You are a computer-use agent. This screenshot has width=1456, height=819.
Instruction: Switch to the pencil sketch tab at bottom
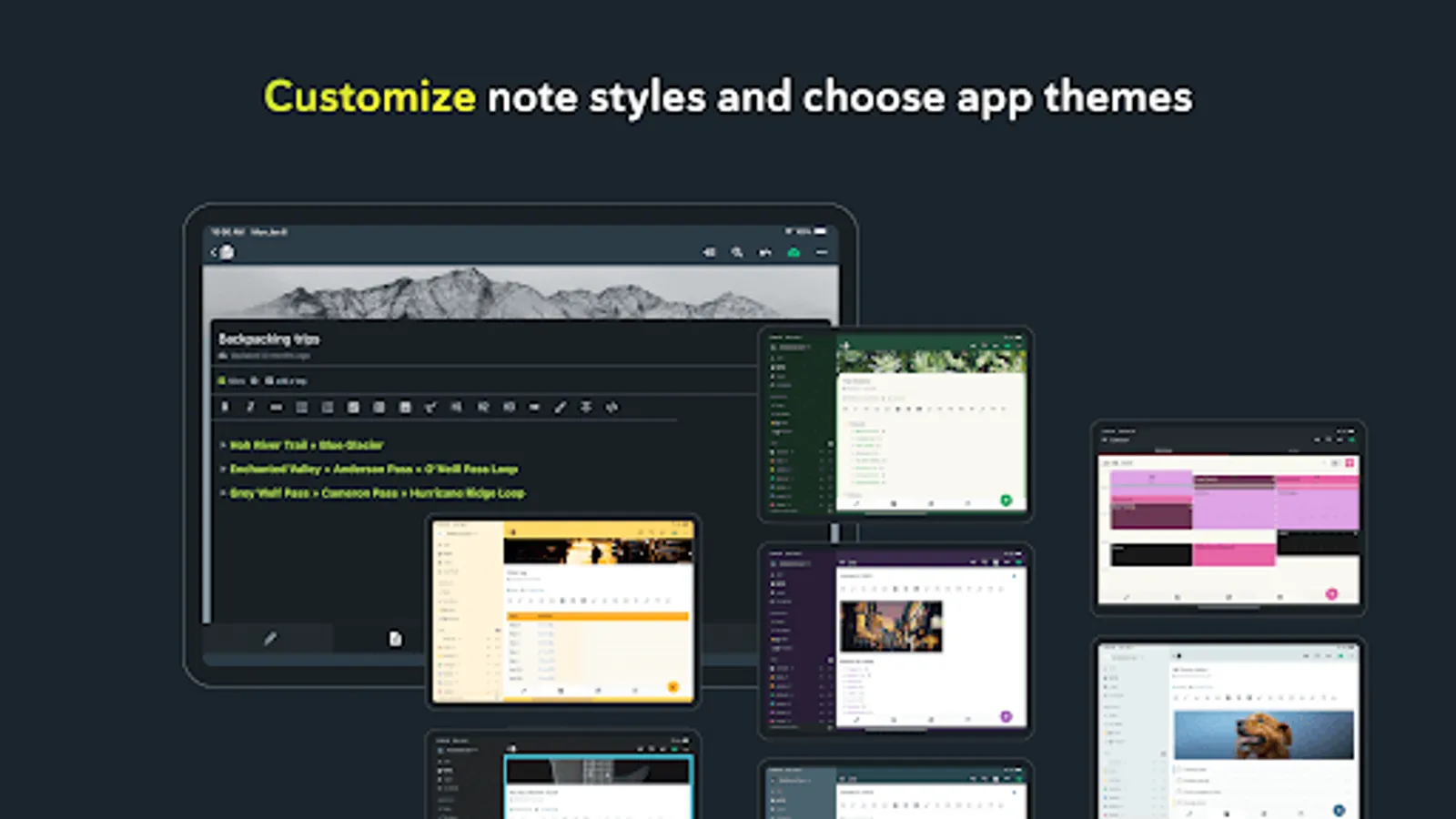pyautogui.click(x=270, y=639)
